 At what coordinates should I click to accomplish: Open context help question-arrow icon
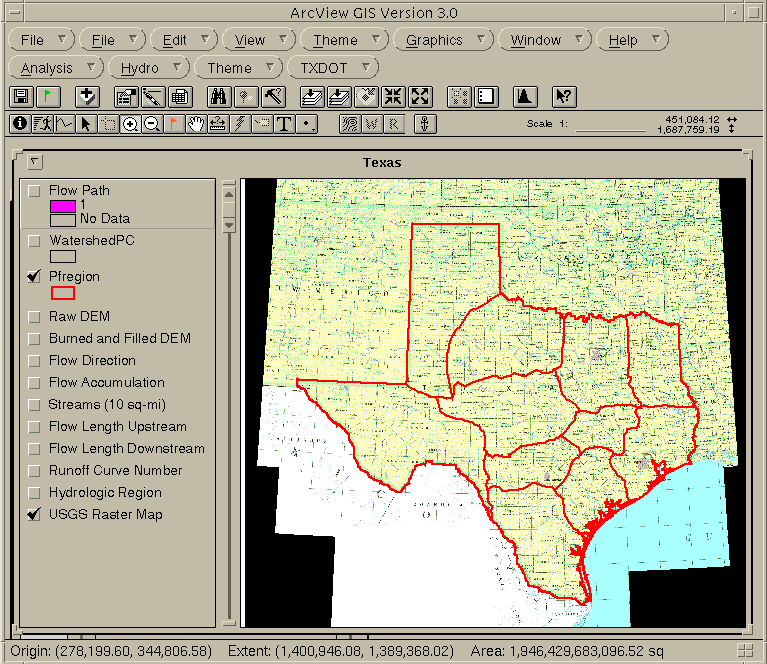pyautogui.click(x=564, y=97)
